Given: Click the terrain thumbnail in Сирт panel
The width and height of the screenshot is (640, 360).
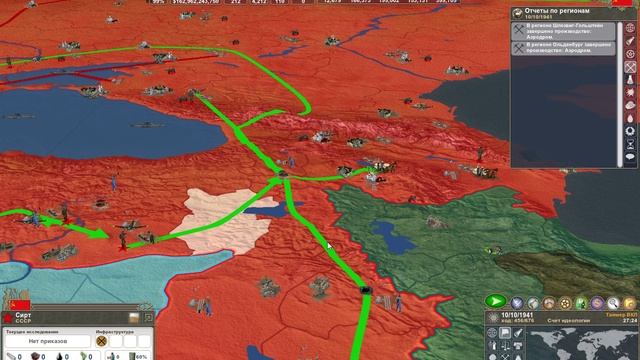Looking at the screenshot, I should (x=134, y=318).
